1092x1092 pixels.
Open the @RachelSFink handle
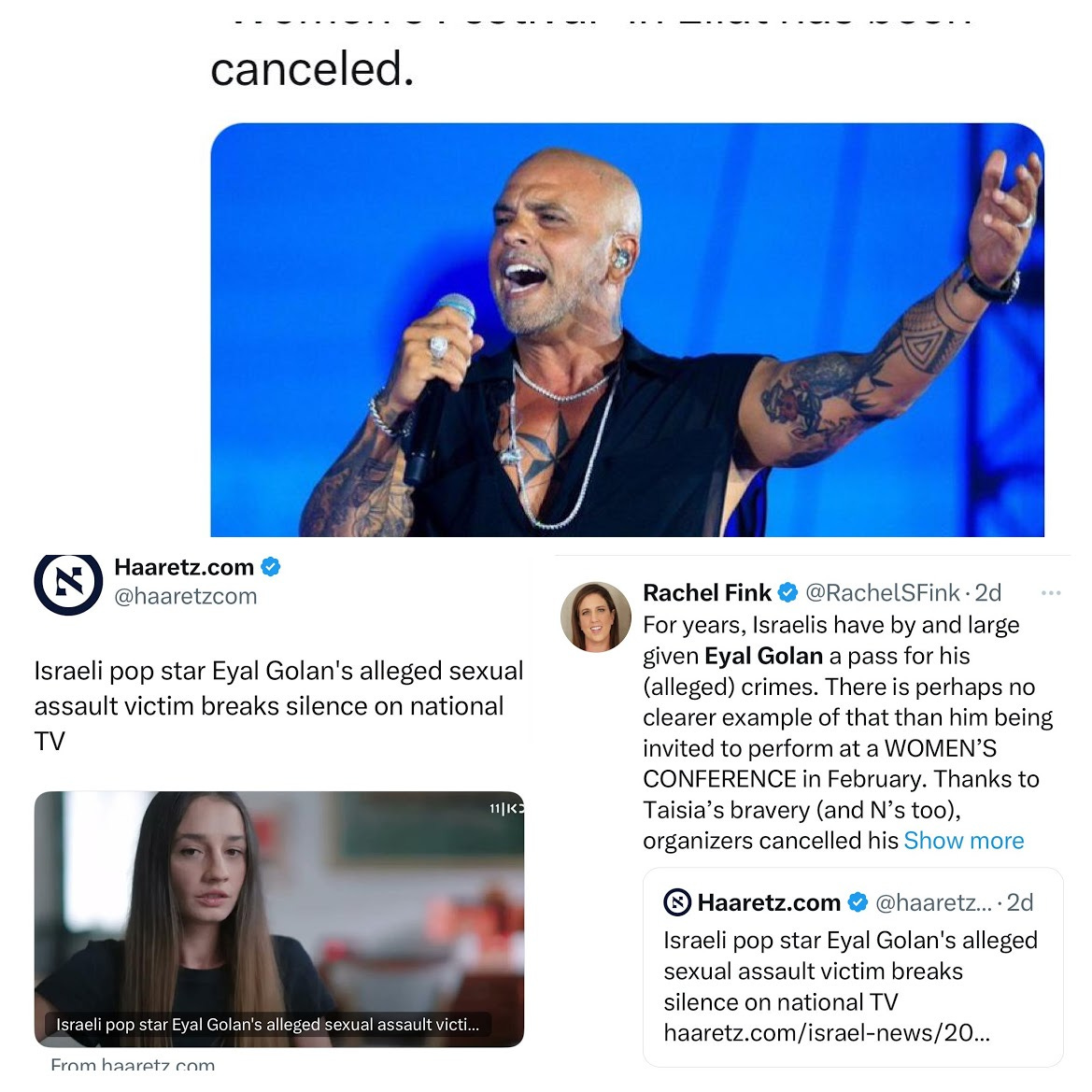tap(883, 592)
